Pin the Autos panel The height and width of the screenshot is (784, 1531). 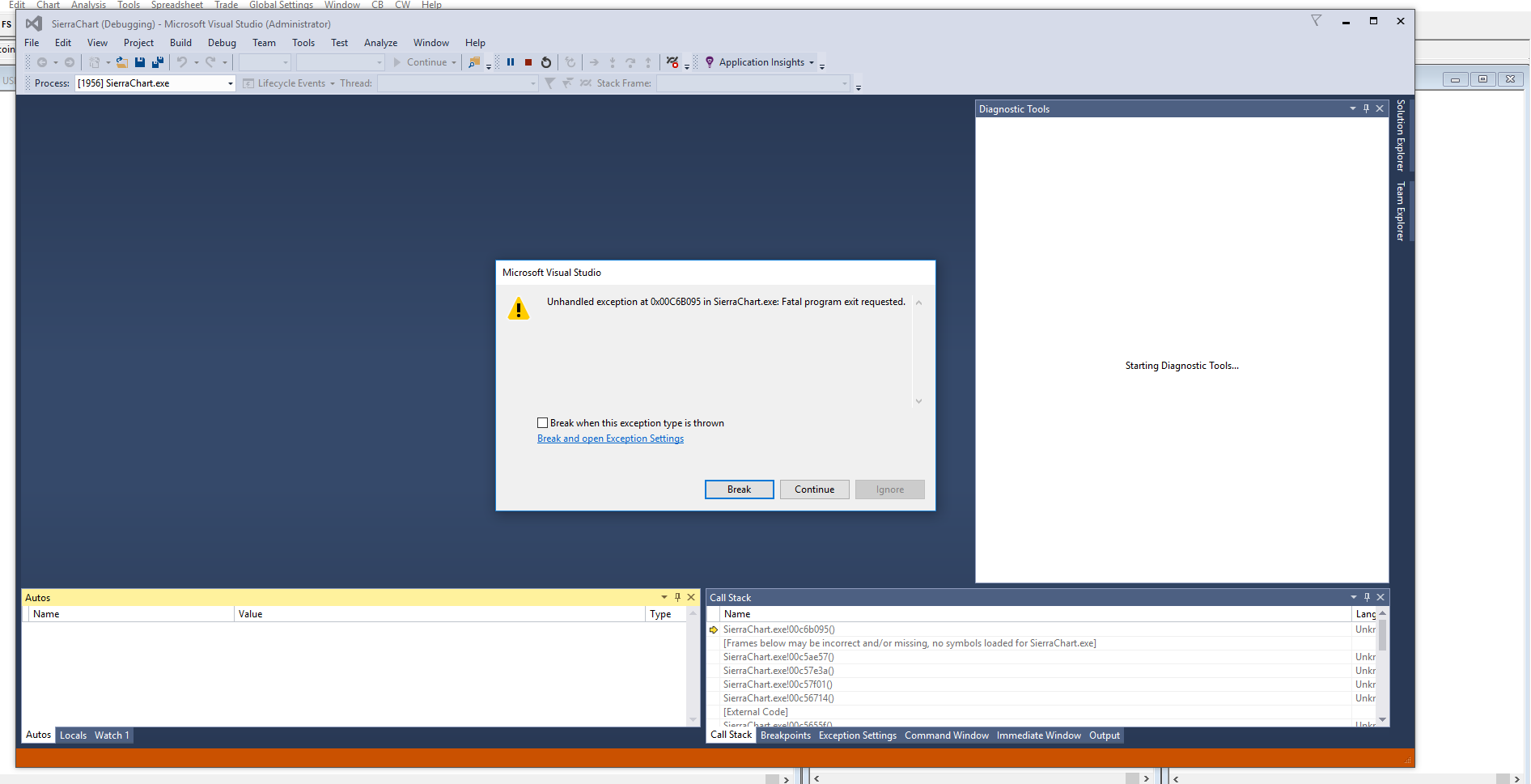(677, 597)
